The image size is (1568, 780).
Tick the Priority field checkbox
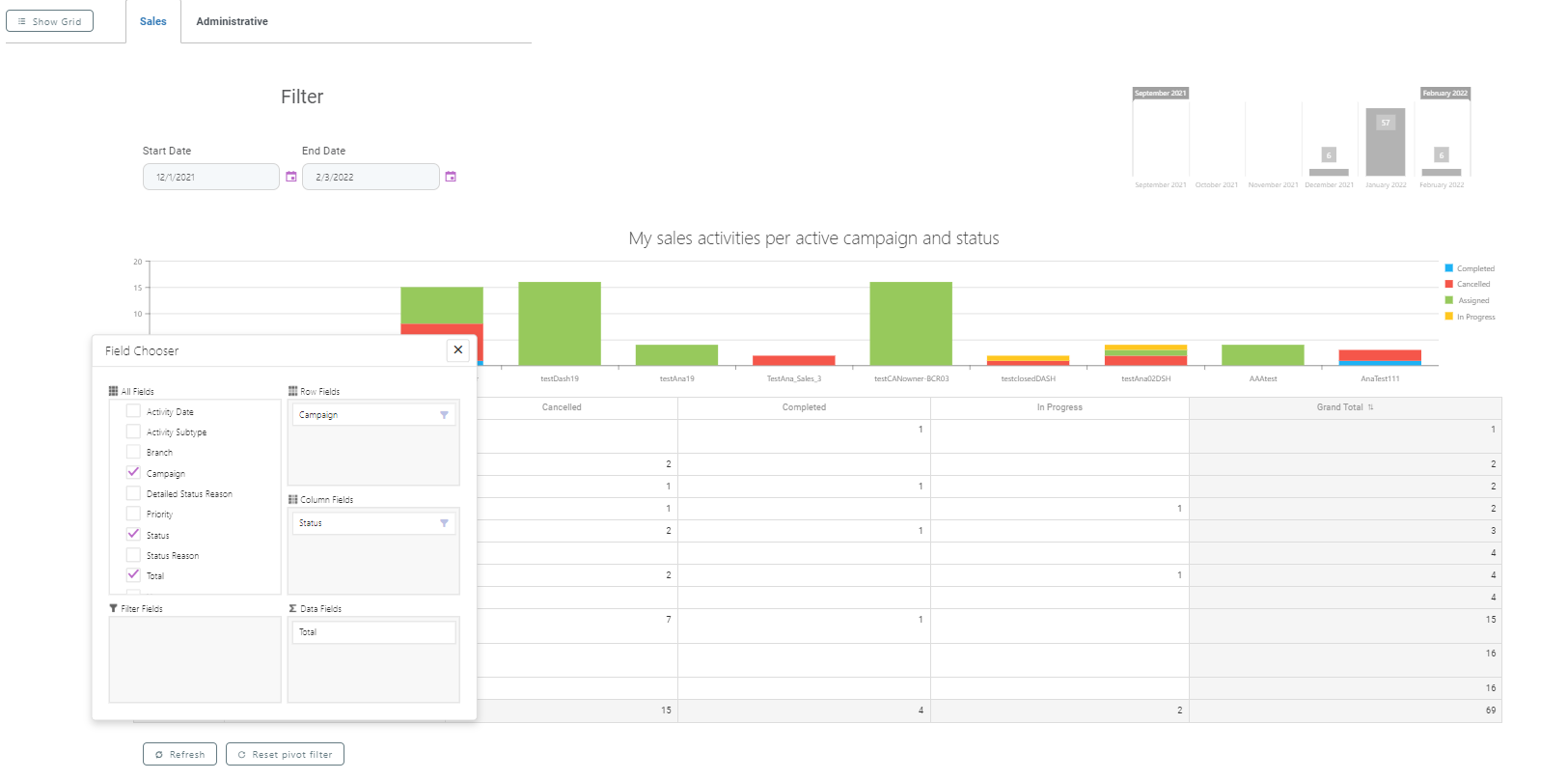[133, 514]
